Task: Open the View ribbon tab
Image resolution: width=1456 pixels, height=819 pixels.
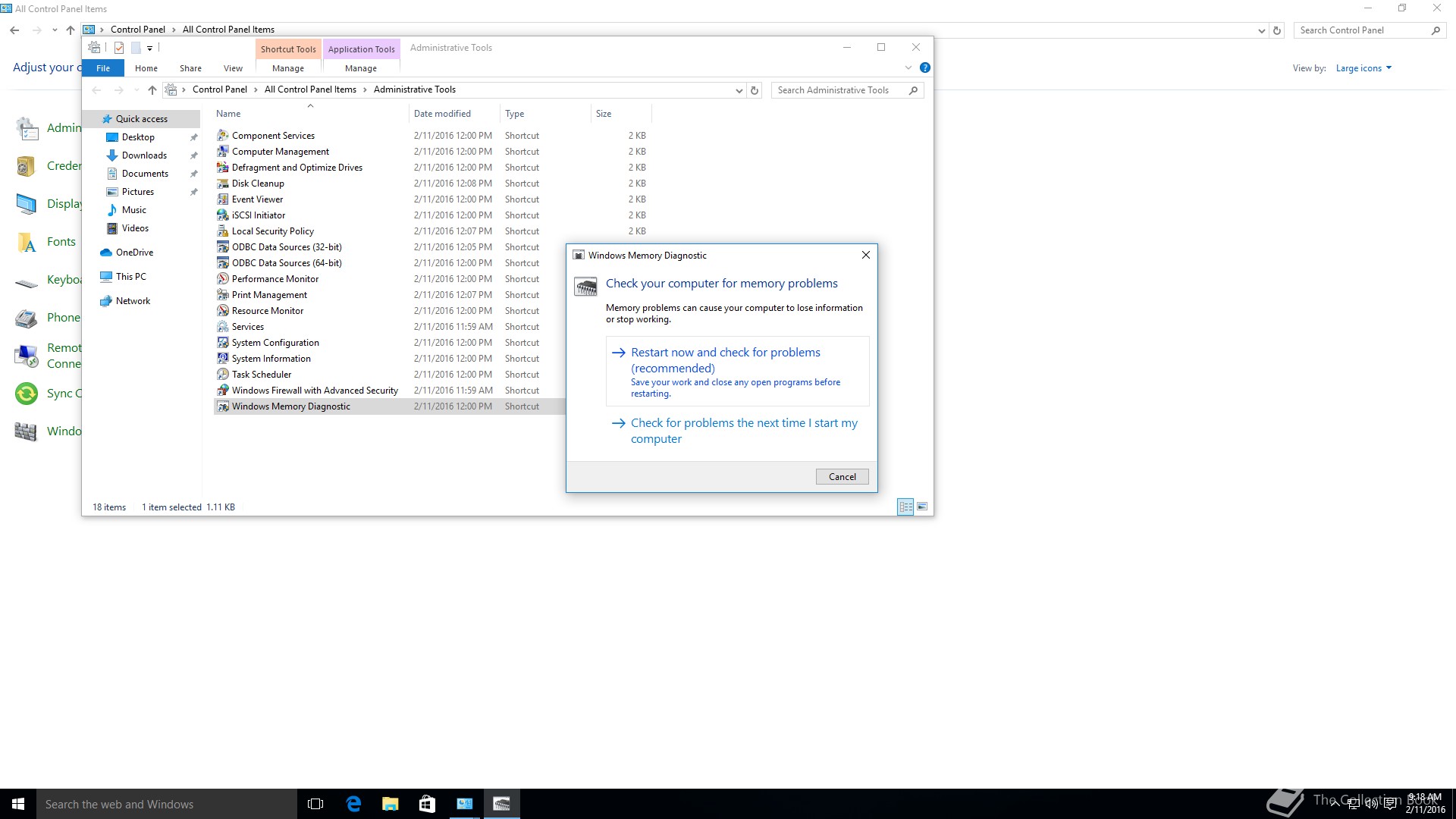Action: click(x=233, y=68)
